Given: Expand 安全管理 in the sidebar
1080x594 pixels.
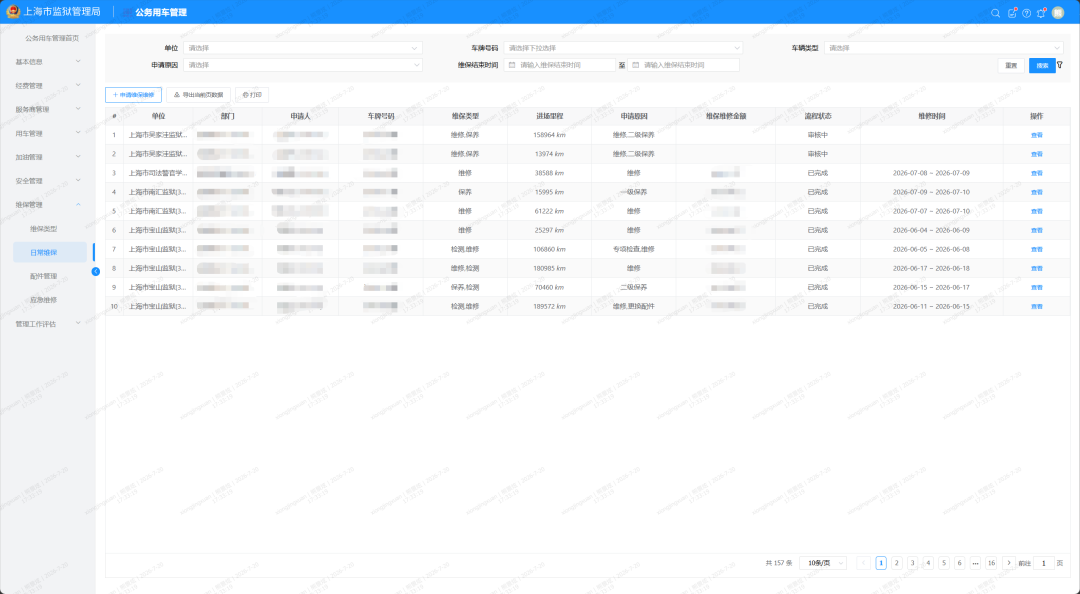Looking at the screenshot, I should coord(48,181).
